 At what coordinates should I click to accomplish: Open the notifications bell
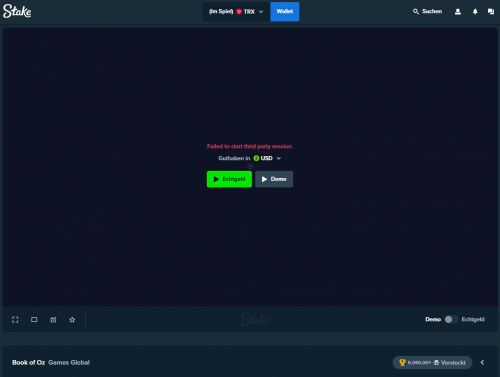coord(475,12)
